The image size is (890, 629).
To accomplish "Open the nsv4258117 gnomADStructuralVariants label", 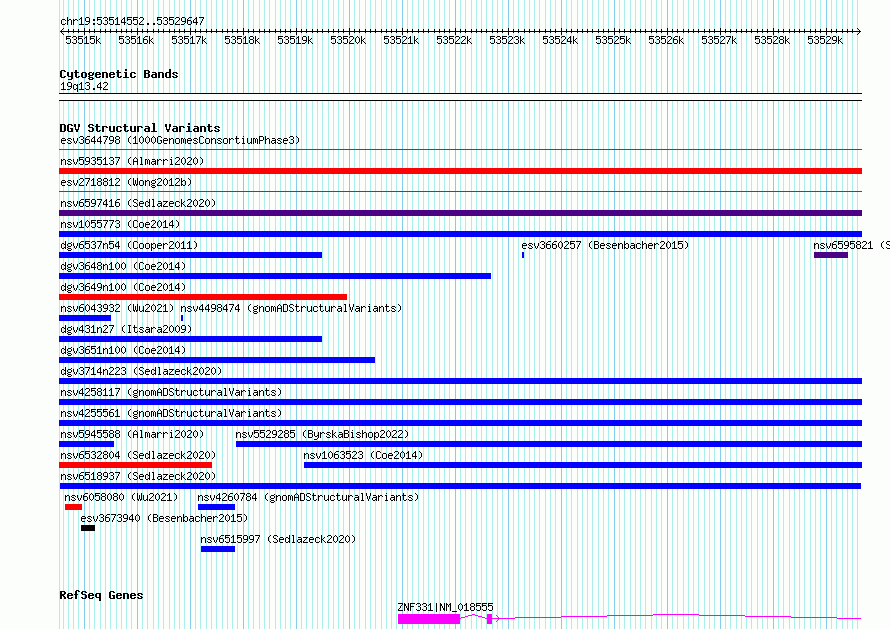I will (171, 392).
